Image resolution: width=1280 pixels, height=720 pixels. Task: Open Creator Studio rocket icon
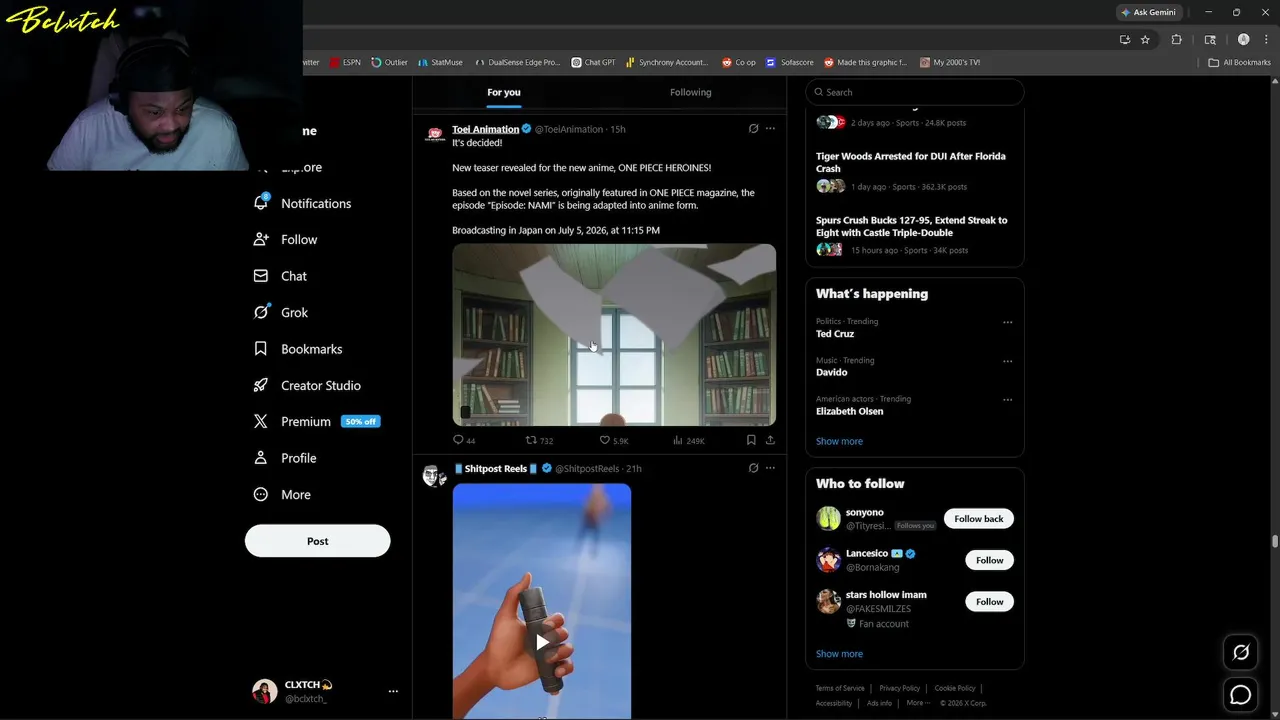tap(261, 385)
